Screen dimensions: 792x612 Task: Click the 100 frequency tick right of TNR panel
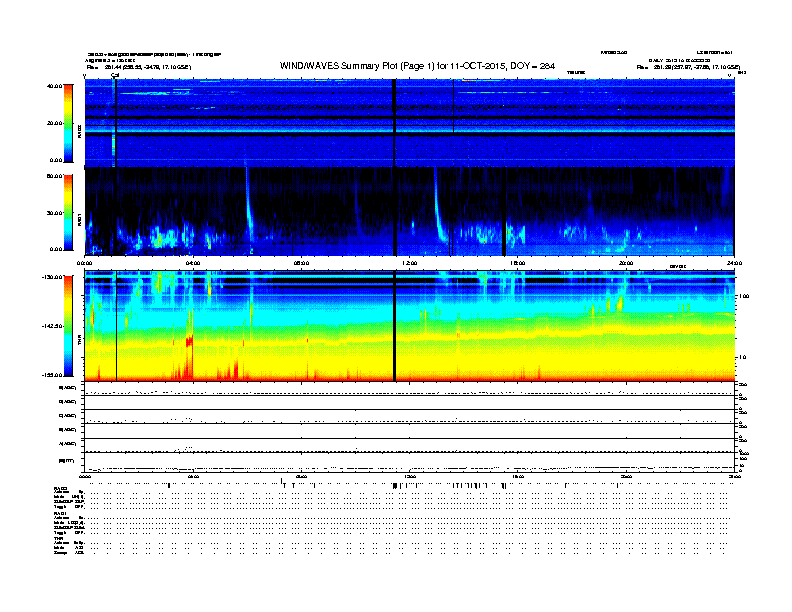pyautogui.click(x=744, y=296)
